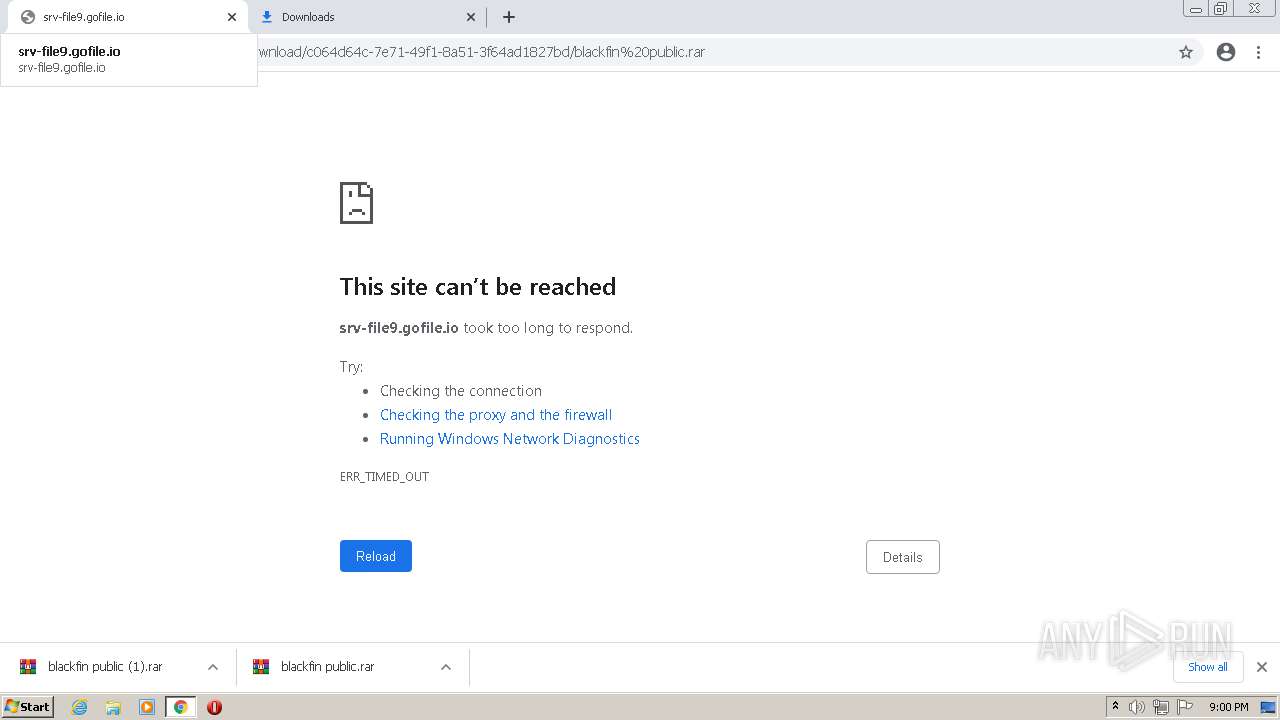The width and height of the screenshot is (1280, 720).
Task: Click the red stop-sign icon in taskbar
Action: pos(214,707)
